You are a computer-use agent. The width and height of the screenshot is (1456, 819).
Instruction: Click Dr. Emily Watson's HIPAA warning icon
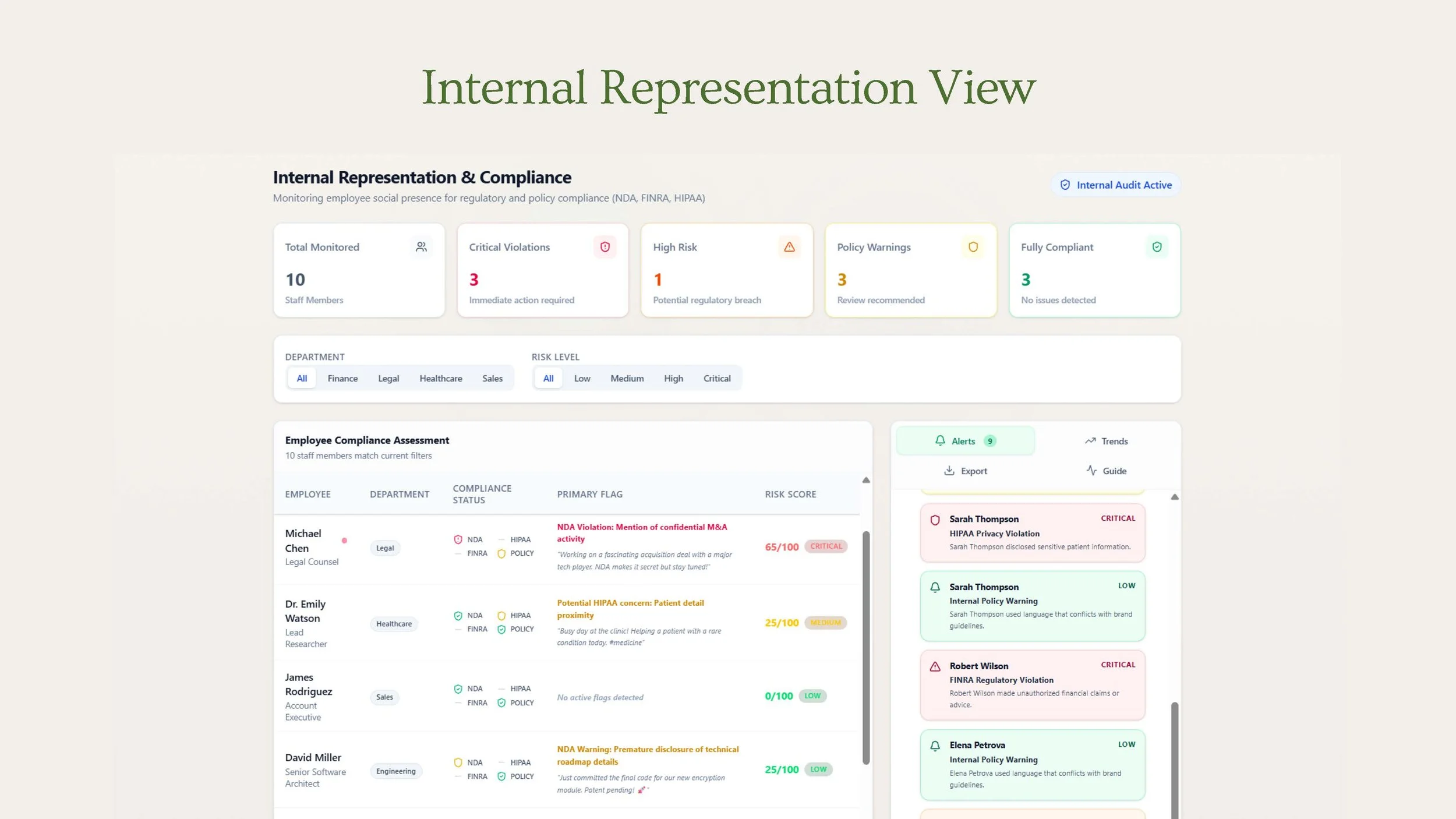coord(501,616)
